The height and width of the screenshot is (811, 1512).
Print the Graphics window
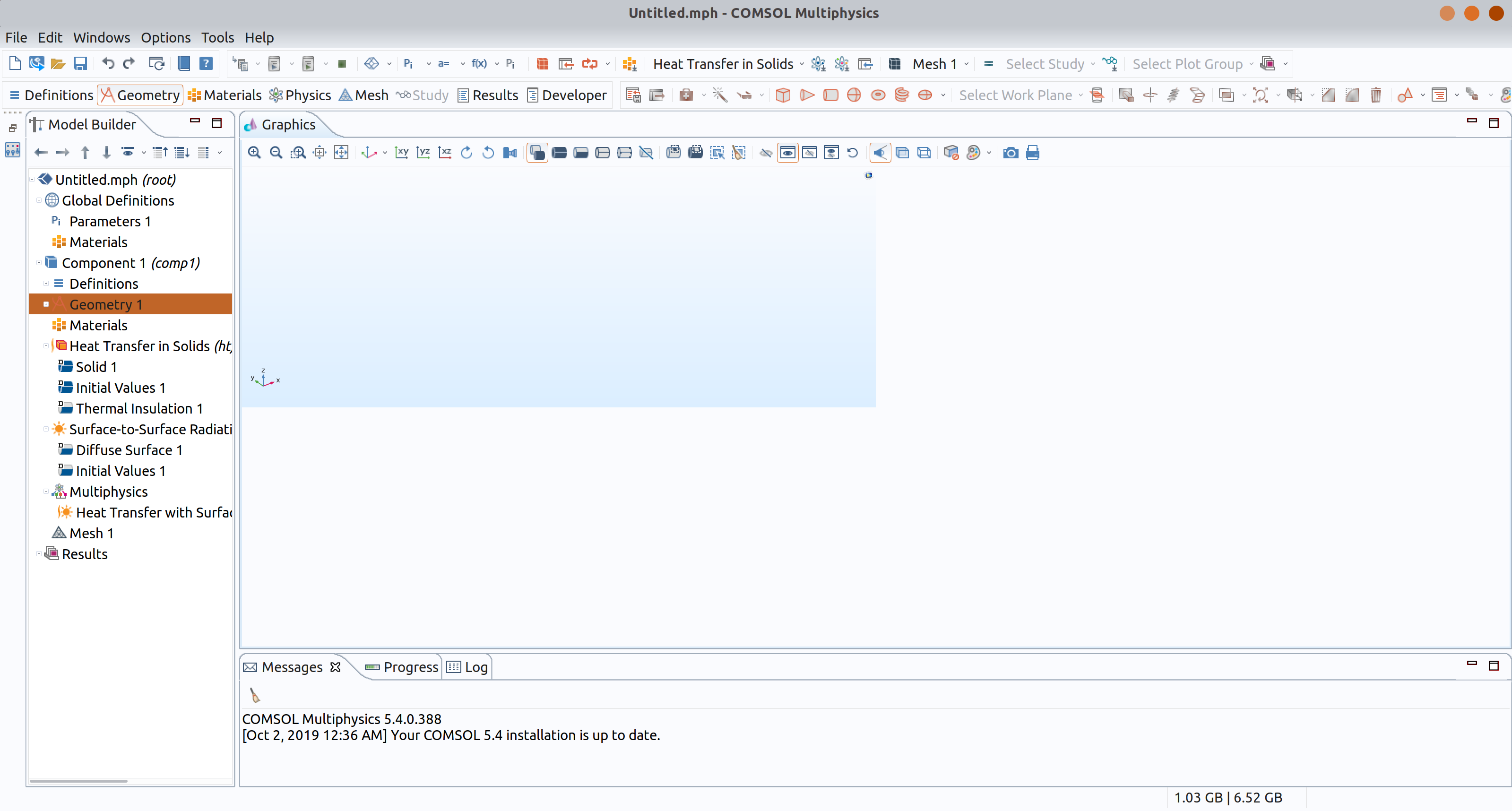(1032, 153)
